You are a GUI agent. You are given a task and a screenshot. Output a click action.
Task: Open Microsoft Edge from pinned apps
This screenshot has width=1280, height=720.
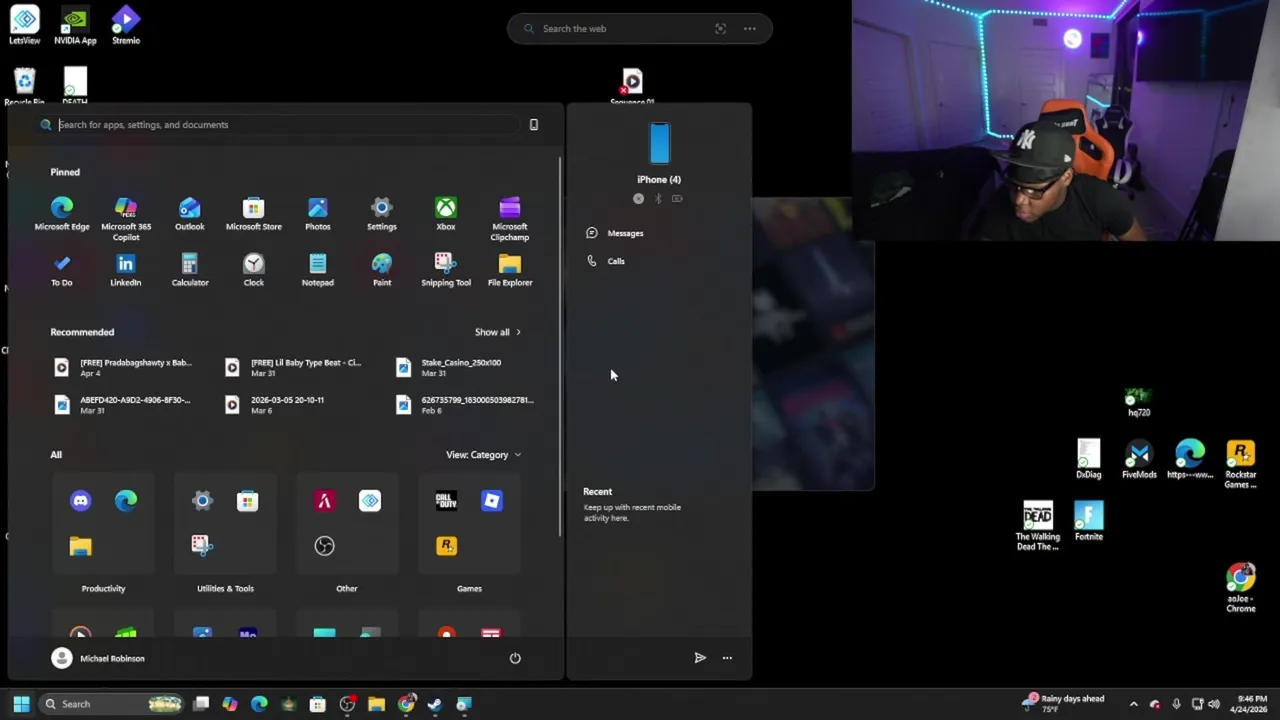click(62, 214)
